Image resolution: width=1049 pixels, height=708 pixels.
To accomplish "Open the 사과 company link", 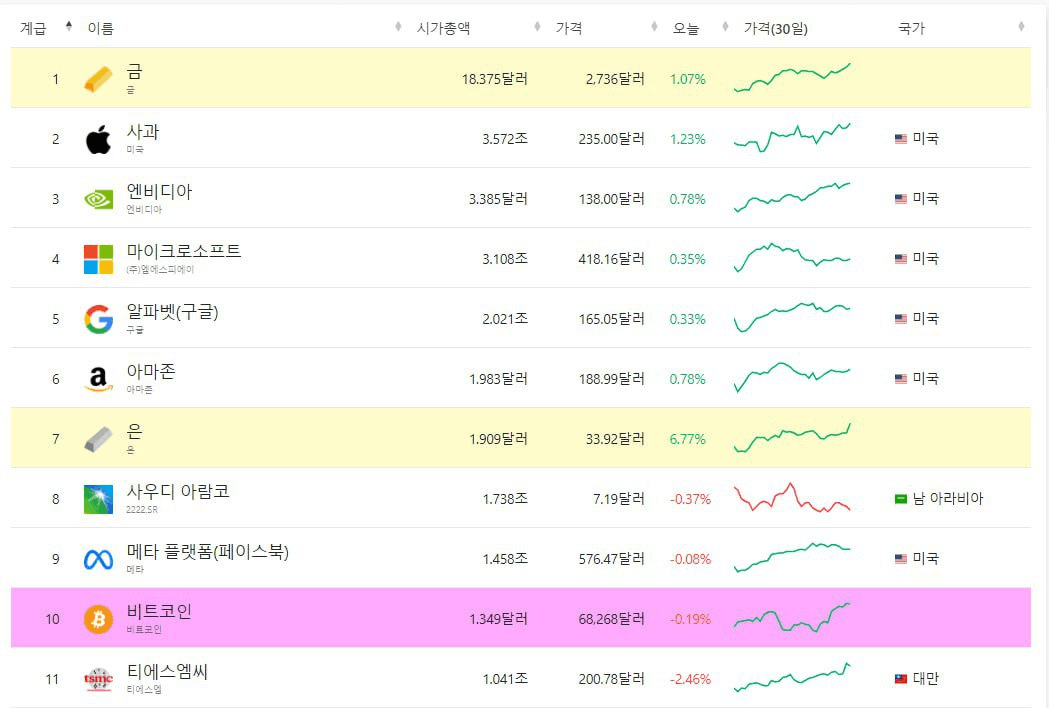I will [142, 132].
